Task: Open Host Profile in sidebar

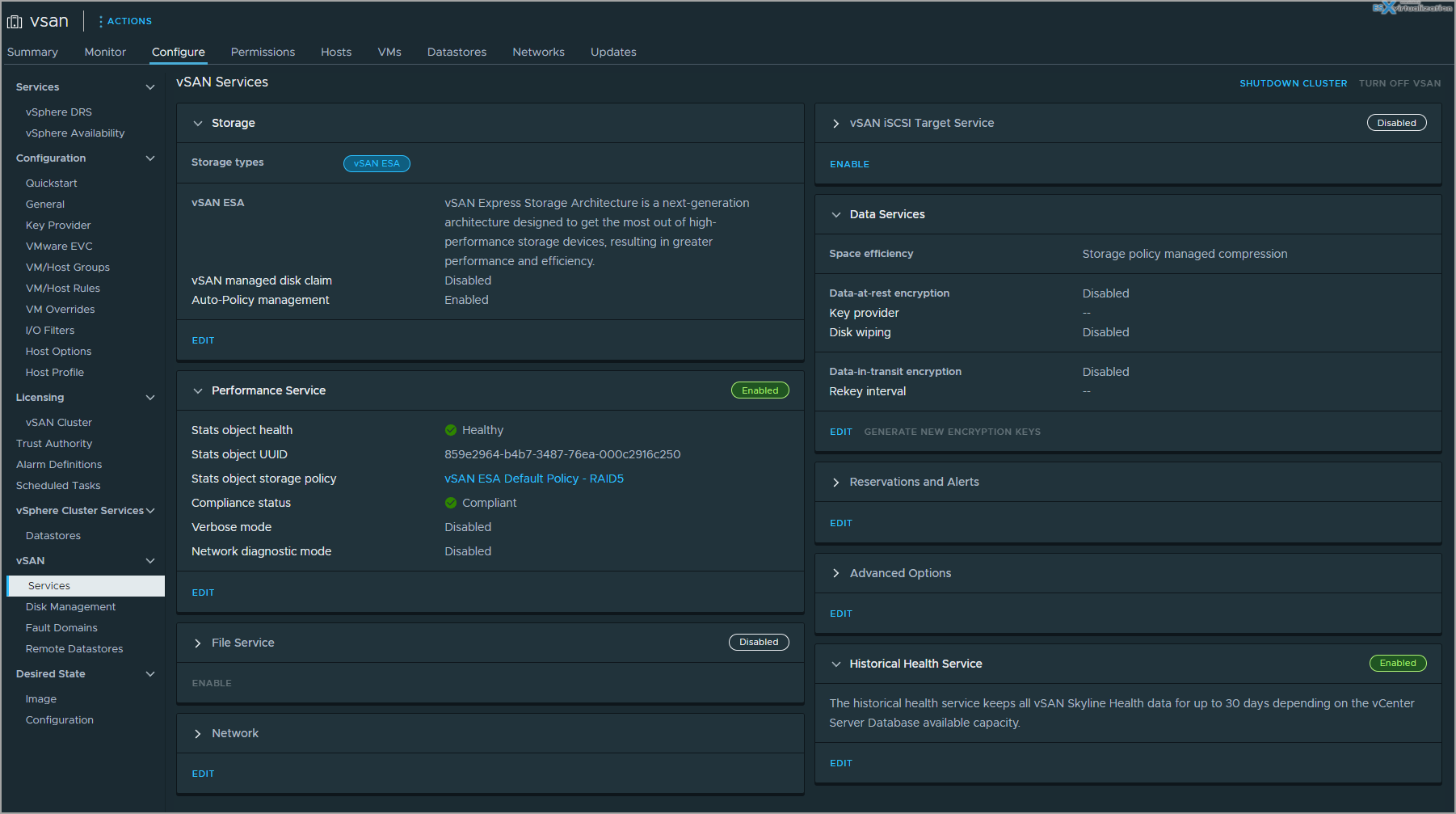Action: 55,373
